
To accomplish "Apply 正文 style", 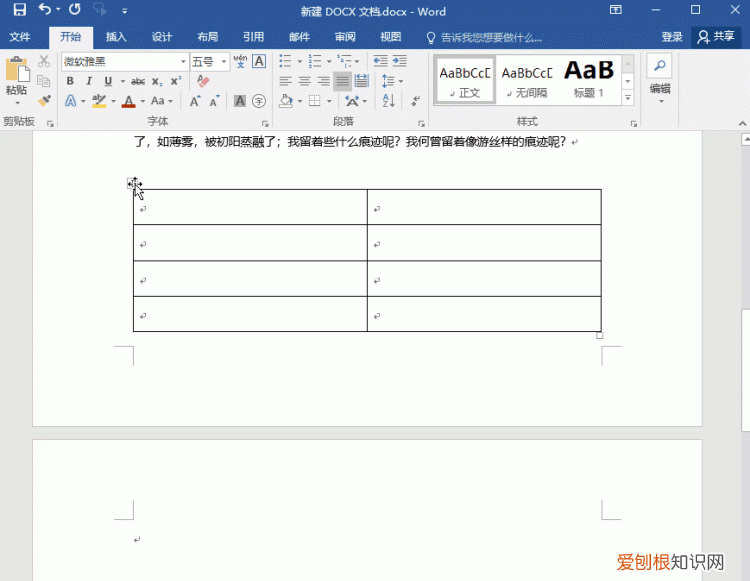I will [464, 80].
